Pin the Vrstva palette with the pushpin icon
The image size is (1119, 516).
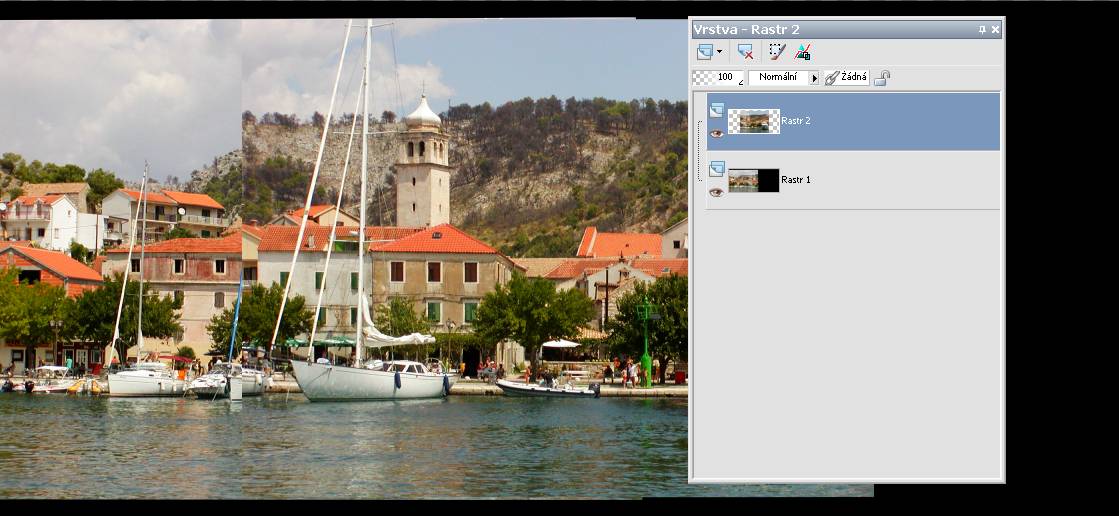click(x=983, y=29)
